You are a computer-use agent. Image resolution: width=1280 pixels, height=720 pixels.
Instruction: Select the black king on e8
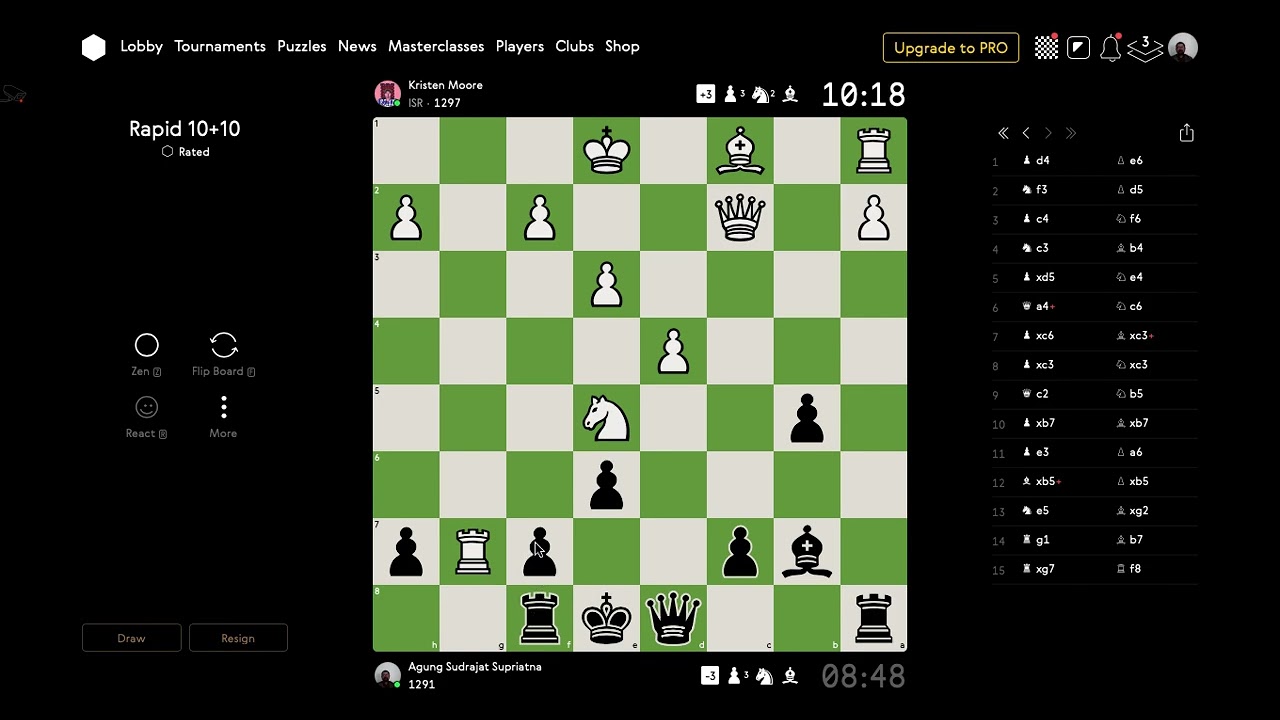coord(606,618)
